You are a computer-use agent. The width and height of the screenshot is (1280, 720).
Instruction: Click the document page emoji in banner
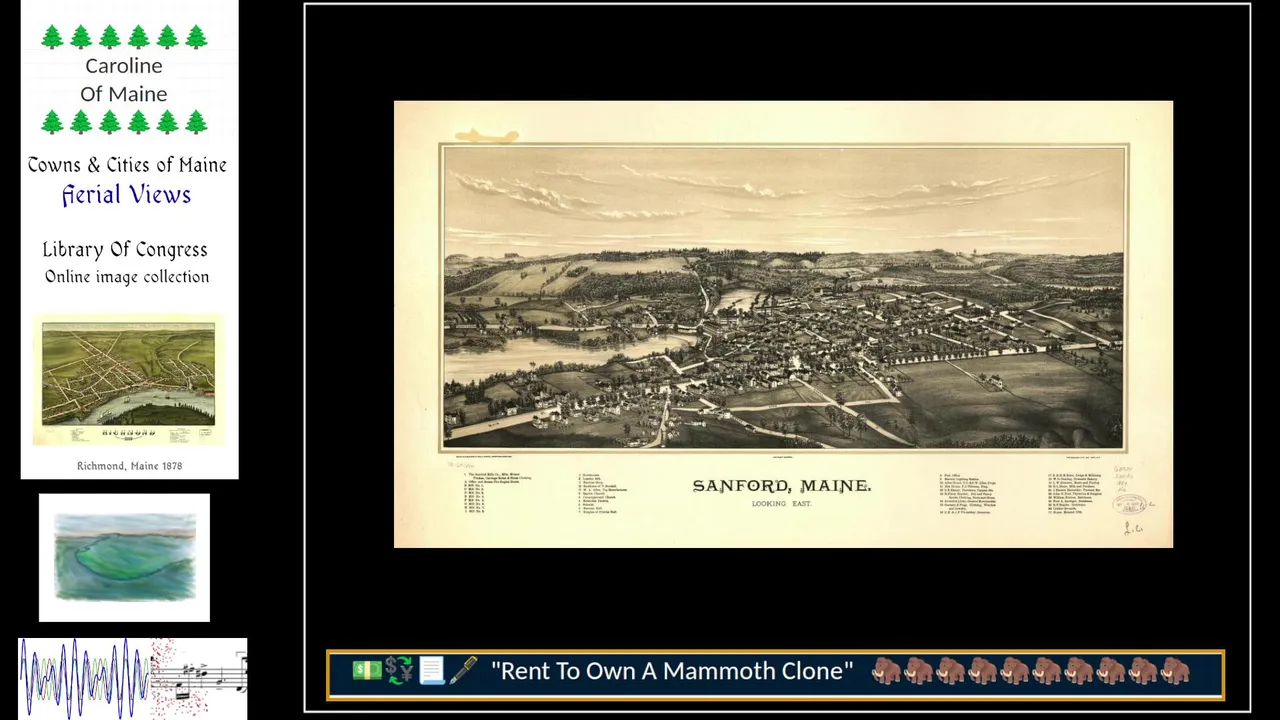(431, 671)
